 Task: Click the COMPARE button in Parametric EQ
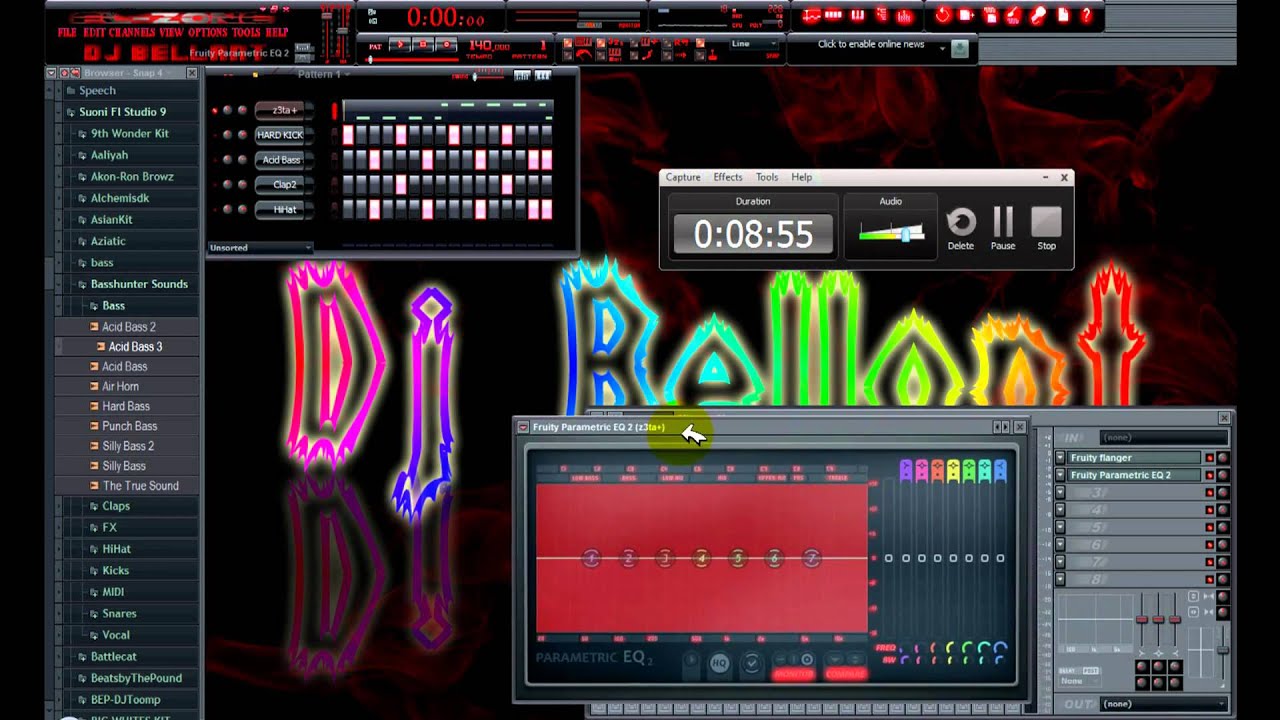(x=845, y=674)
